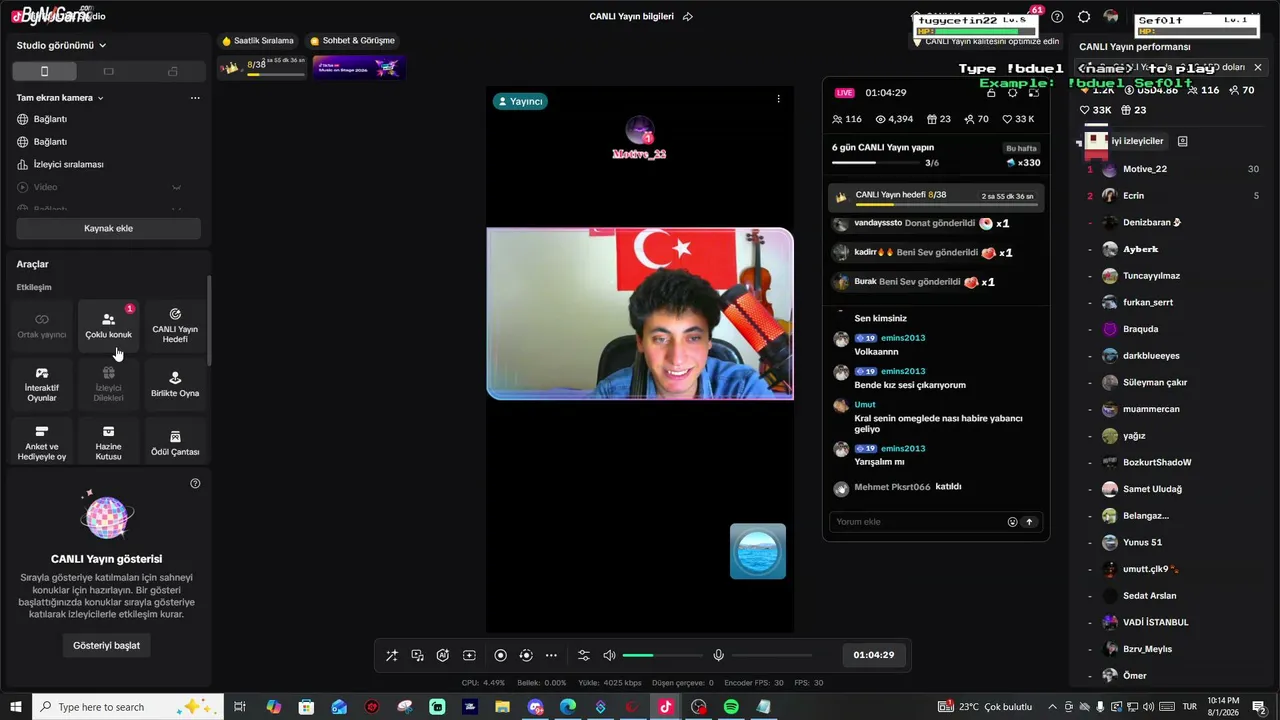The image size is (1280, 720).
Task: Open the Yayıncı preview options menu
Action: (778, 99)
